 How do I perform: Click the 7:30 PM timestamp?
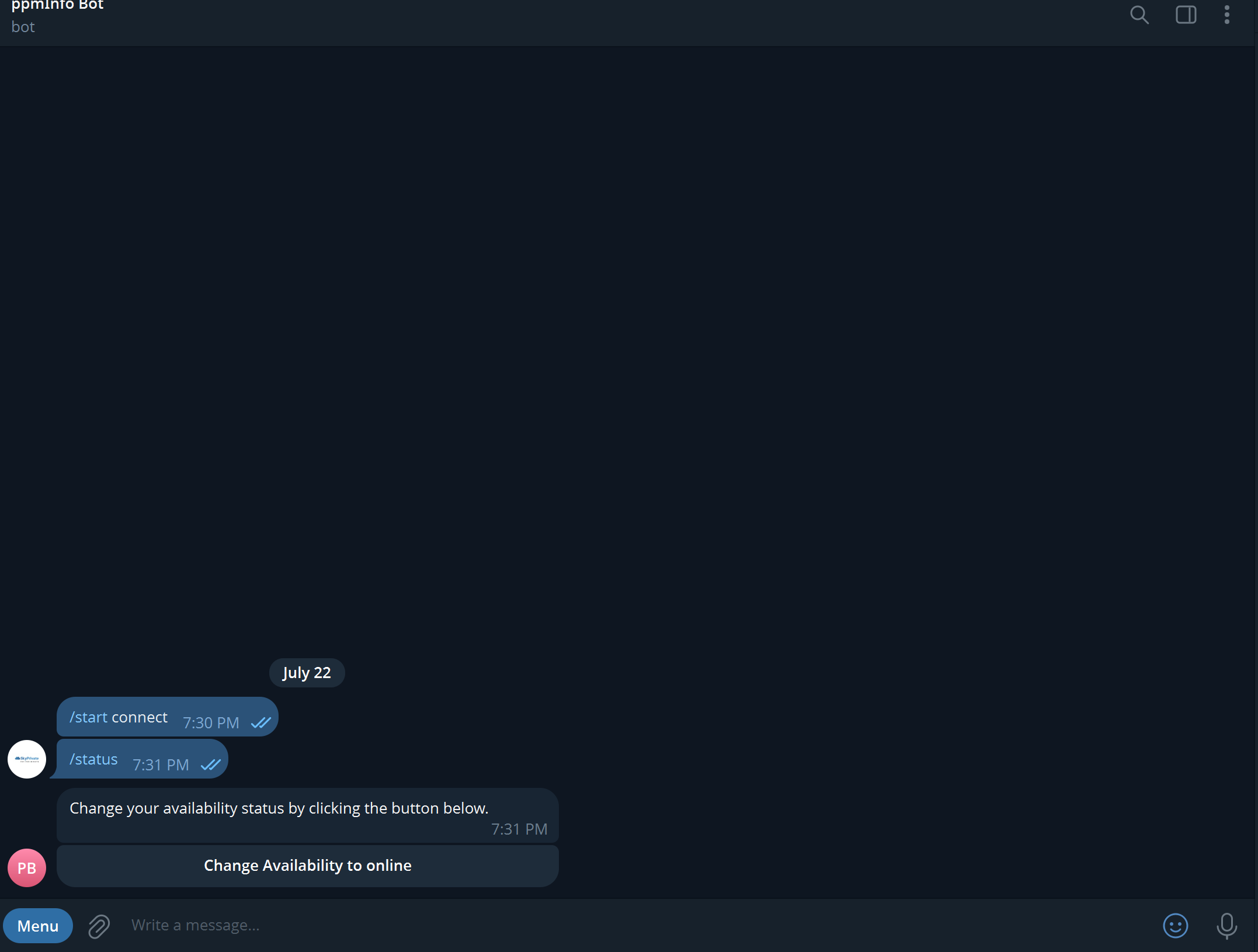click(211, 723)
